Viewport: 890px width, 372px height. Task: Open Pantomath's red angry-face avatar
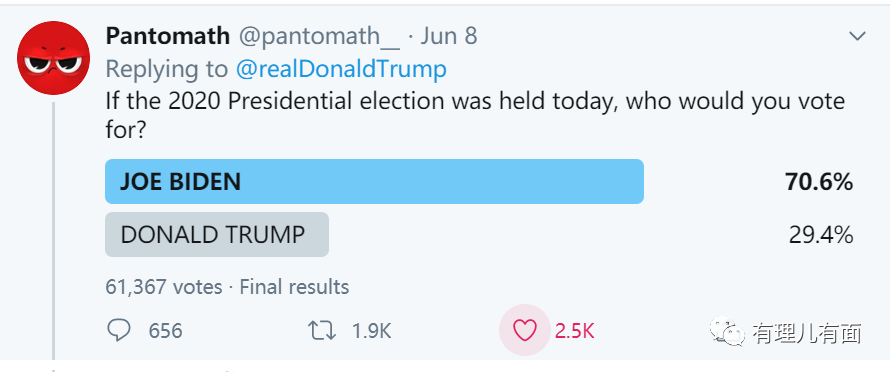[x=53, y=58]
